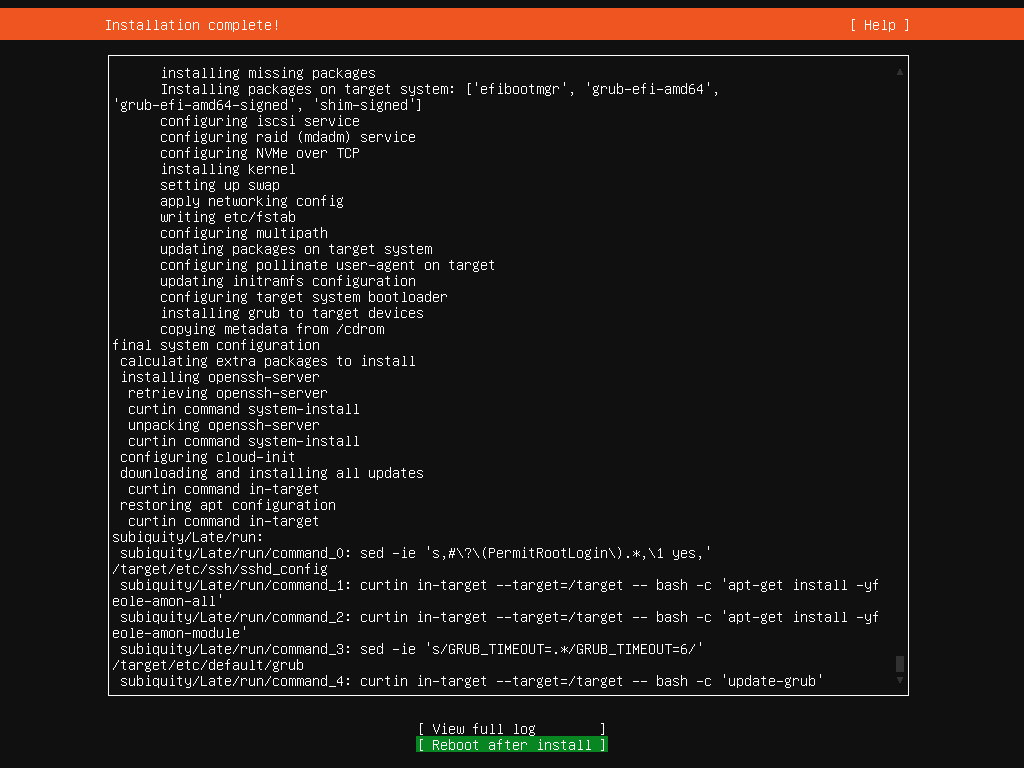Image resolution: width=1024 pixels, height=768 pixels.
Task: Click the scroll down arrow of log
Action: pos(900,680)
